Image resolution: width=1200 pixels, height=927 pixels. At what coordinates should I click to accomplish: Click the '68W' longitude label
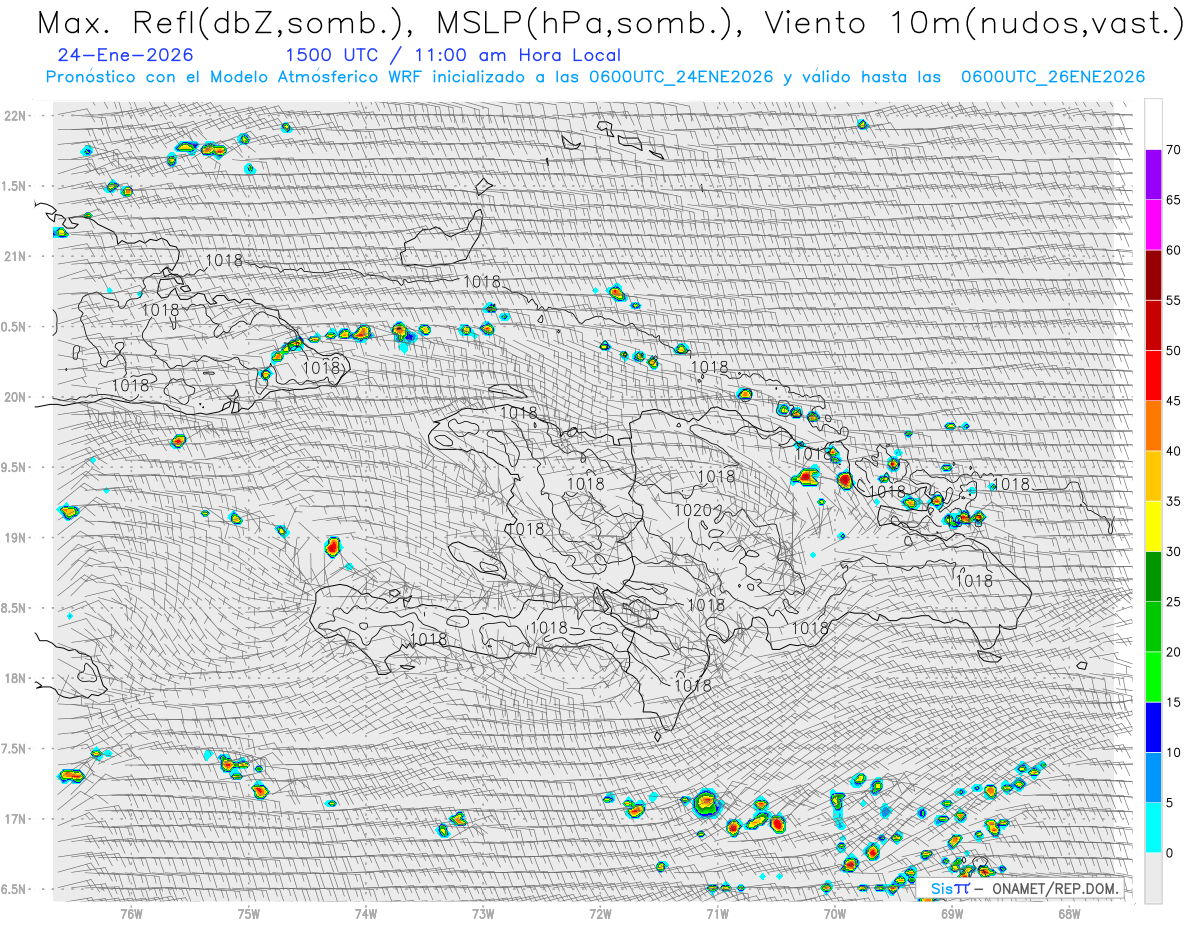(x=1069, y=912)
